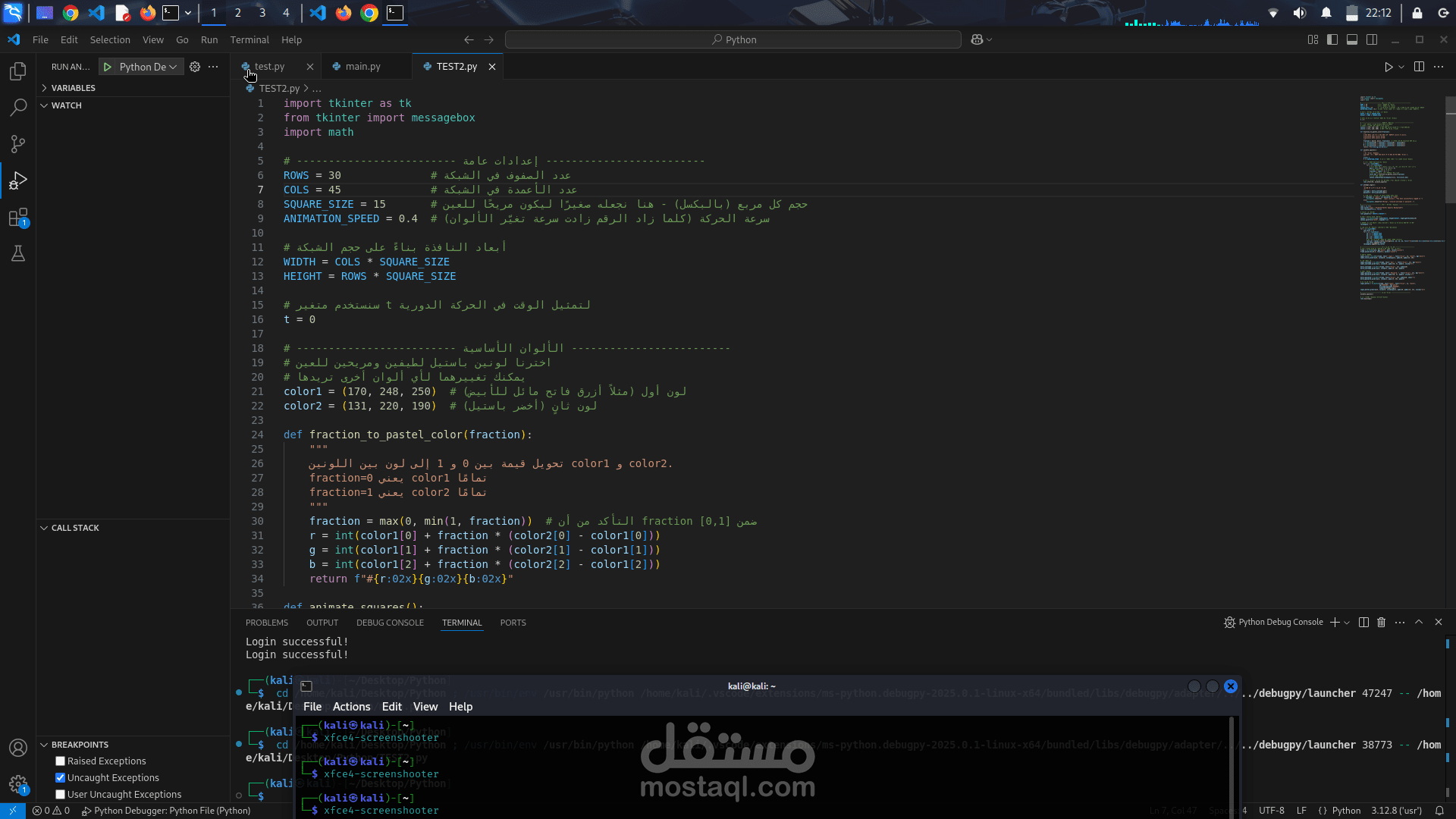Open Customize Layout control
The image size is (1456, 819).
pyautogui.click(x=1313, y=39)
